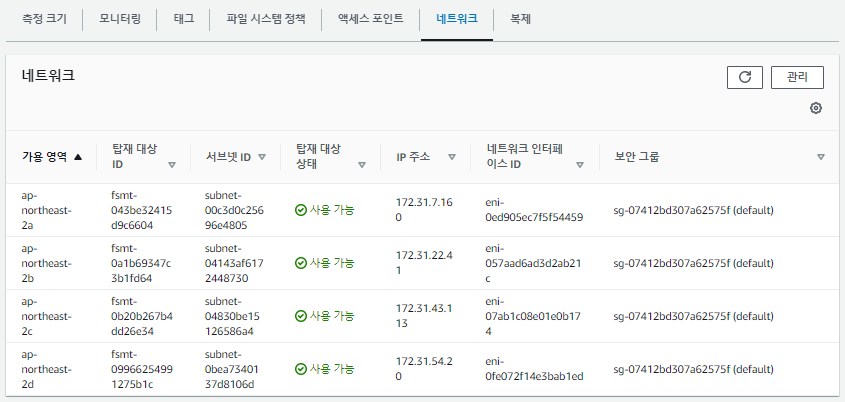Image resolution: width=845 pixels, height=402 pixels.
Task: Click 사용 가능 status in 2c row
Action: (332, 316)
